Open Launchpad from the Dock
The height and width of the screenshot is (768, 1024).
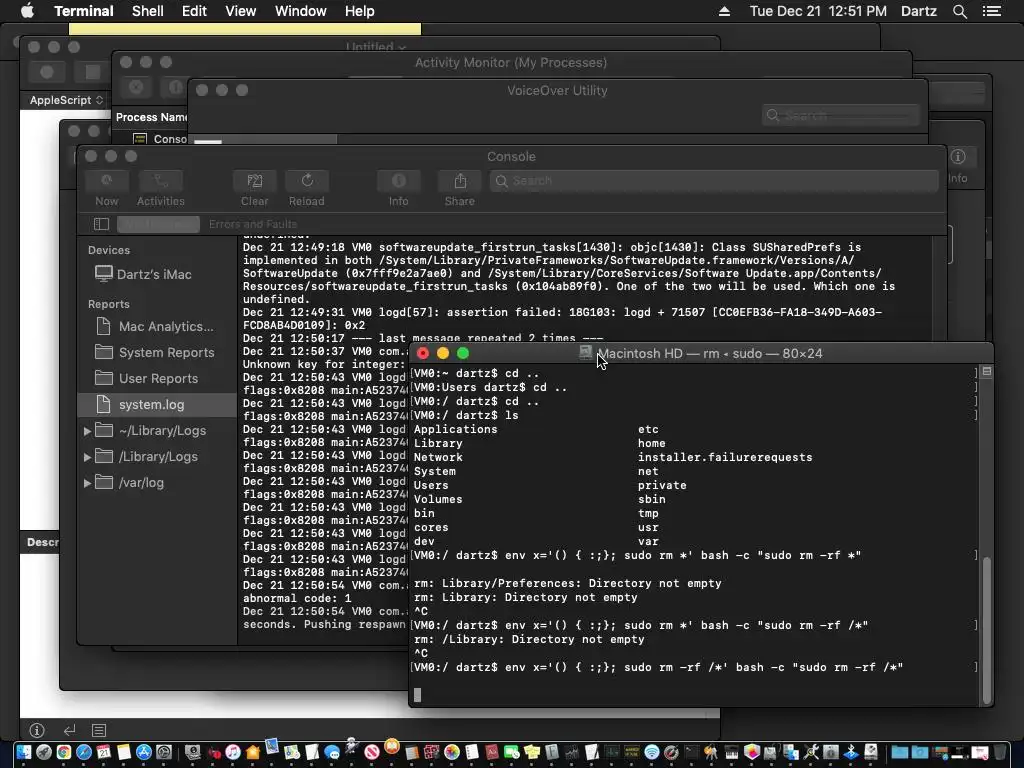click(44, 752)
